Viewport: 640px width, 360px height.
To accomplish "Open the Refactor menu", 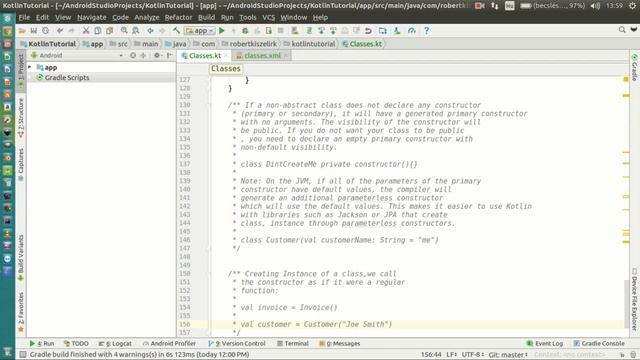I will 178,18.
